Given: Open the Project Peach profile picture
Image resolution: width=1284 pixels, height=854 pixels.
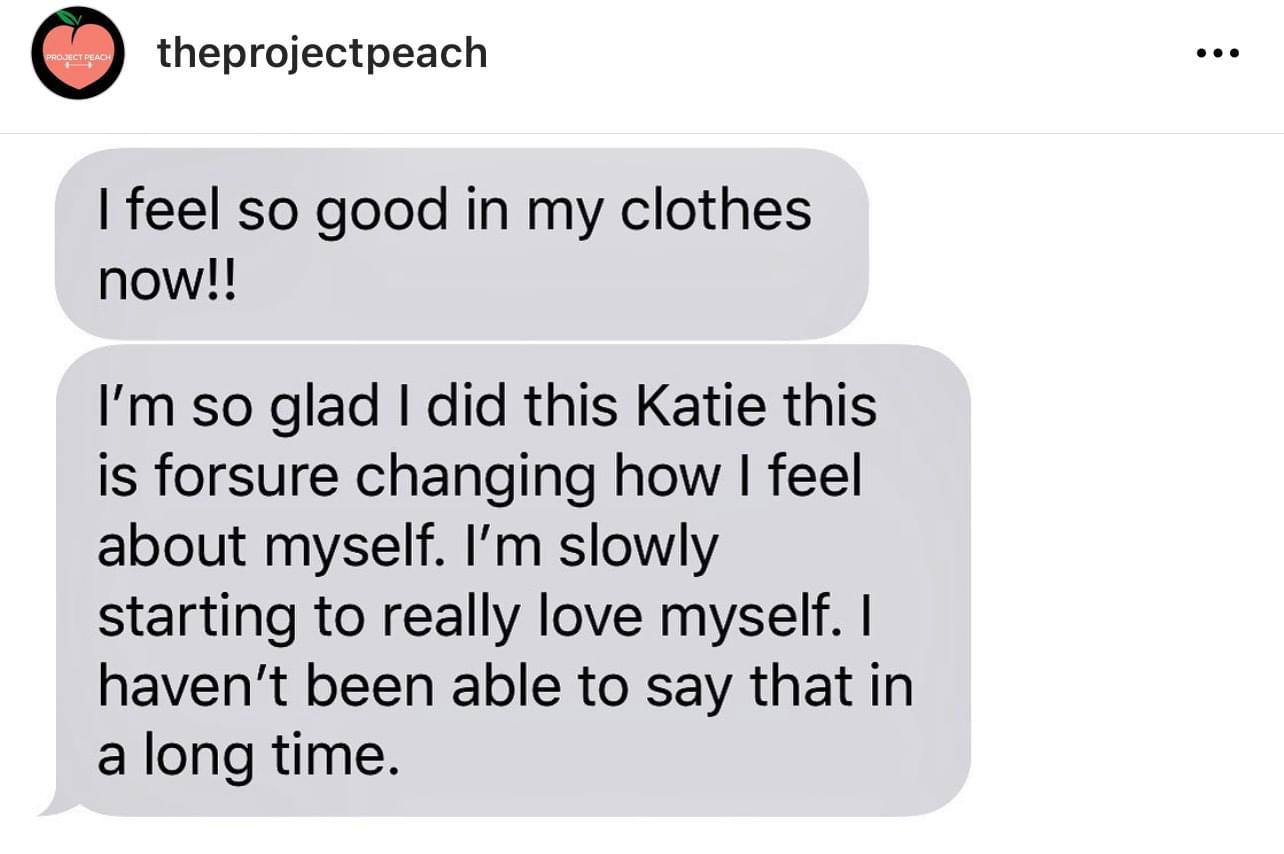Looking at the screenshot, I should click(x=77, y=53).
